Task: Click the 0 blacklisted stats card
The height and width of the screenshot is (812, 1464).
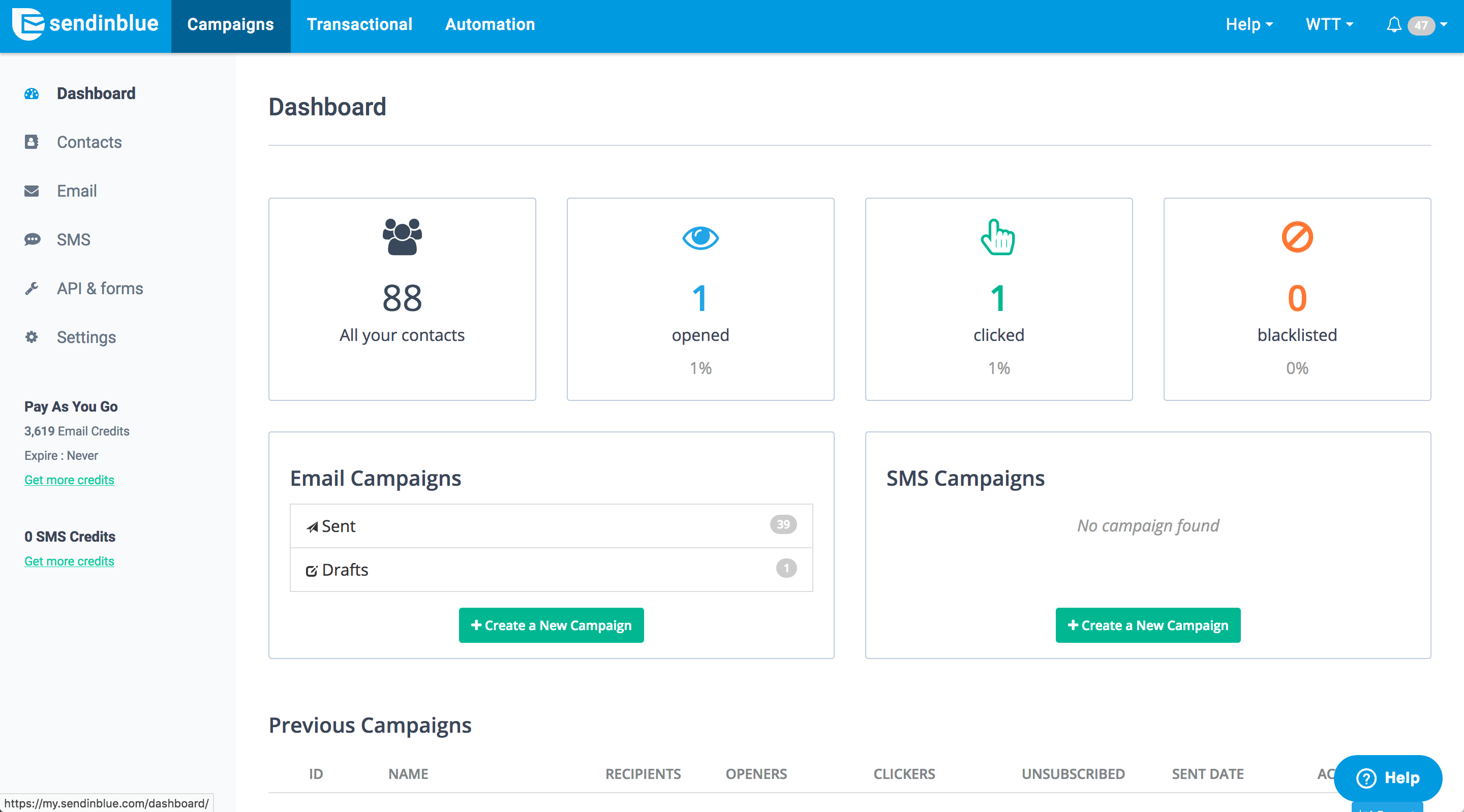Action: [x=1297, y=299]
